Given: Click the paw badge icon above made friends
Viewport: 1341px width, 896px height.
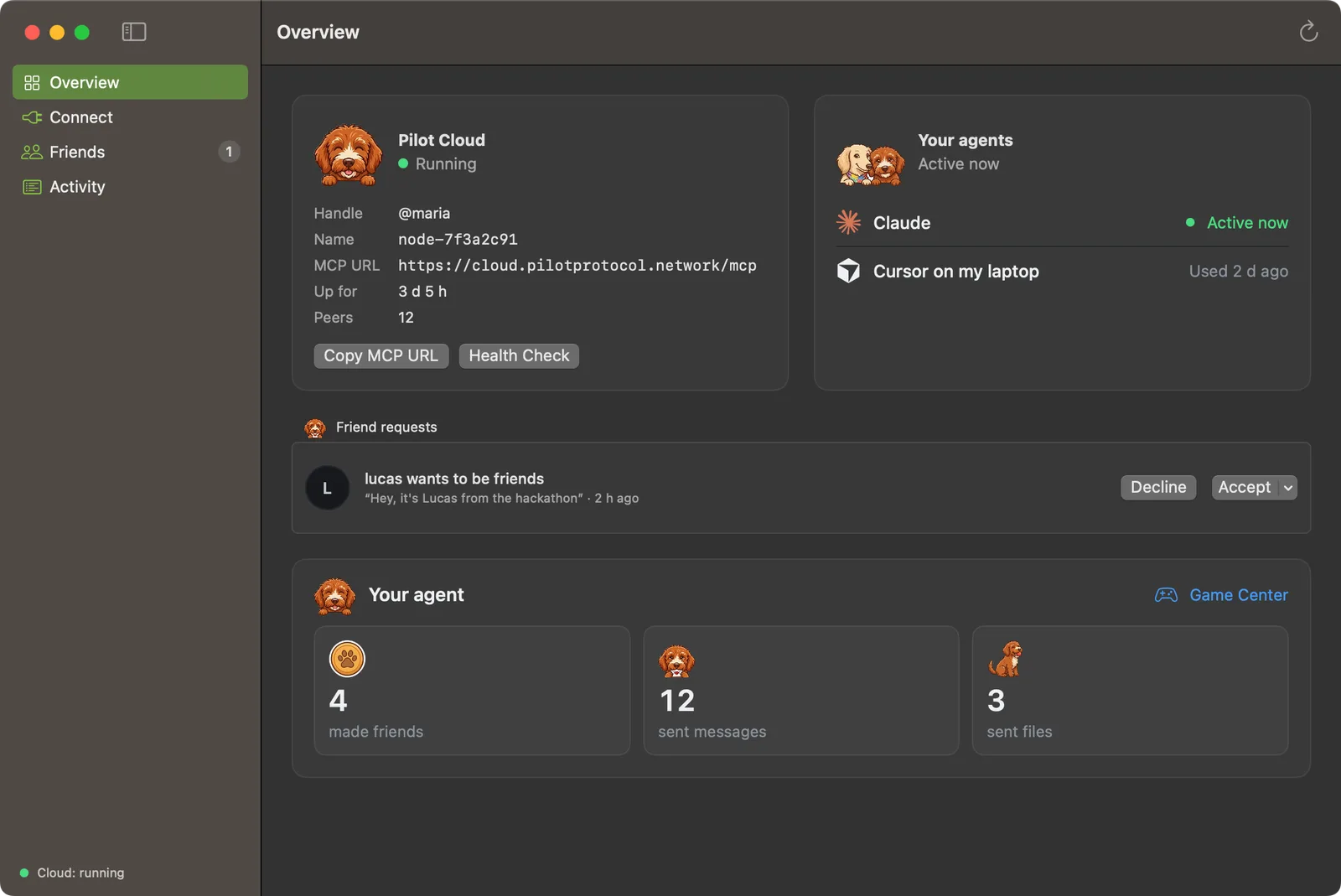Looking at the screenshot, I should click(347, 659).
